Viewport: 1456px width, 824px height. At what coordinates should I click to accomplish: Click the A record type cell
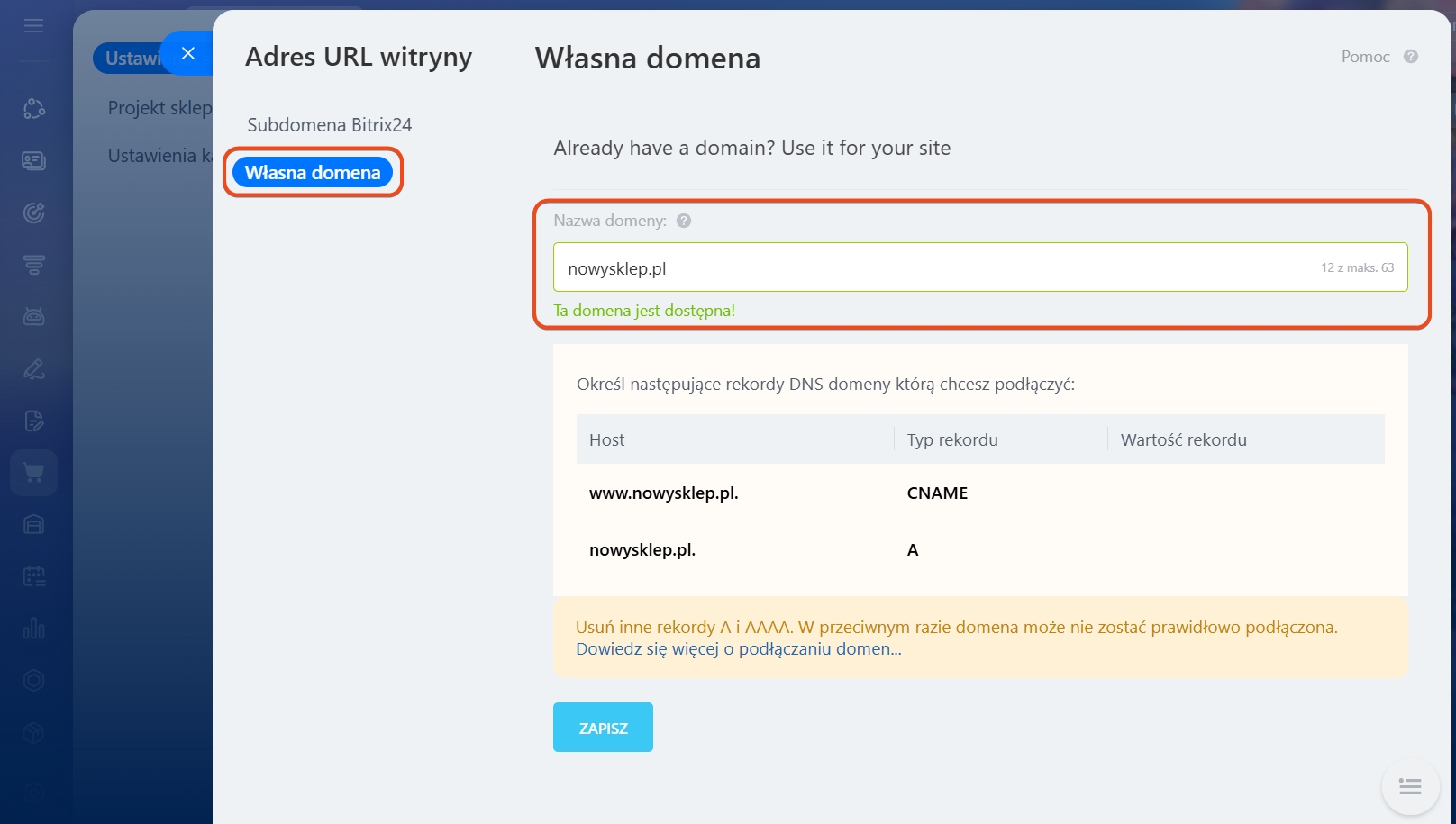[913, 550]
